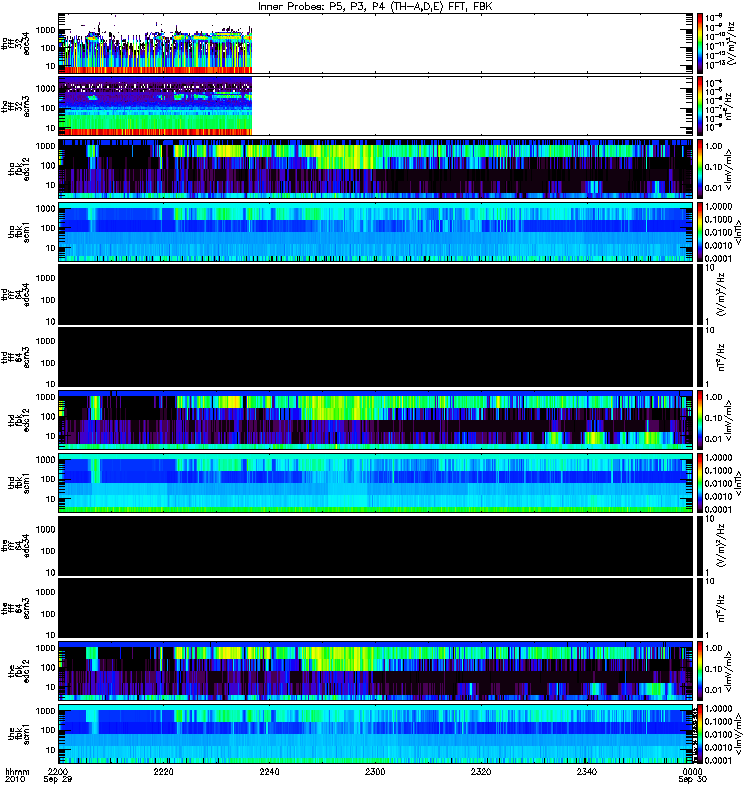Select the tha fff 32 edc34 spectrogram panel

376,43
